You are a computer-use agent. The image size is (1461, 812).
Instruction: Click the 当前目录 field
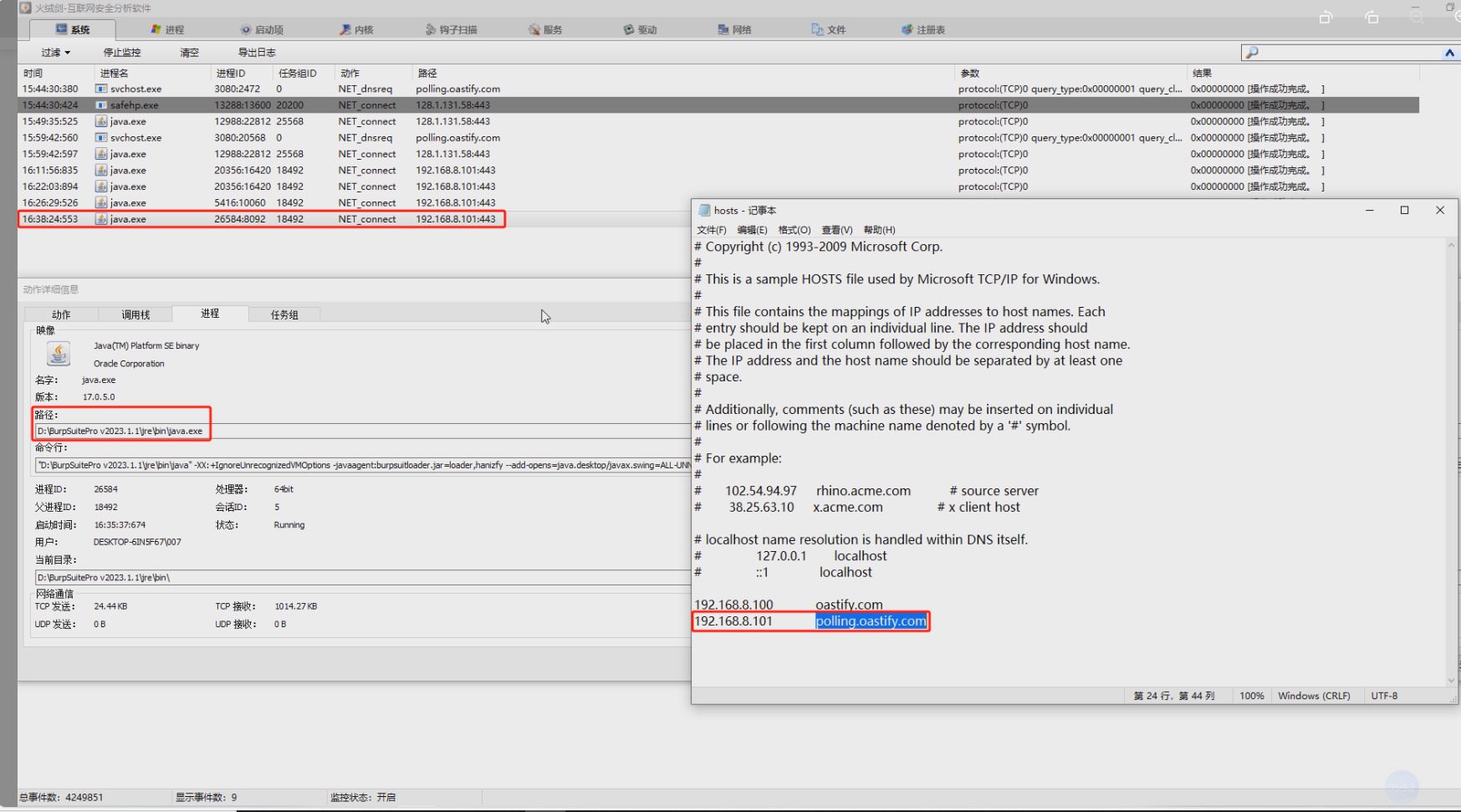[x=362, y=578]
